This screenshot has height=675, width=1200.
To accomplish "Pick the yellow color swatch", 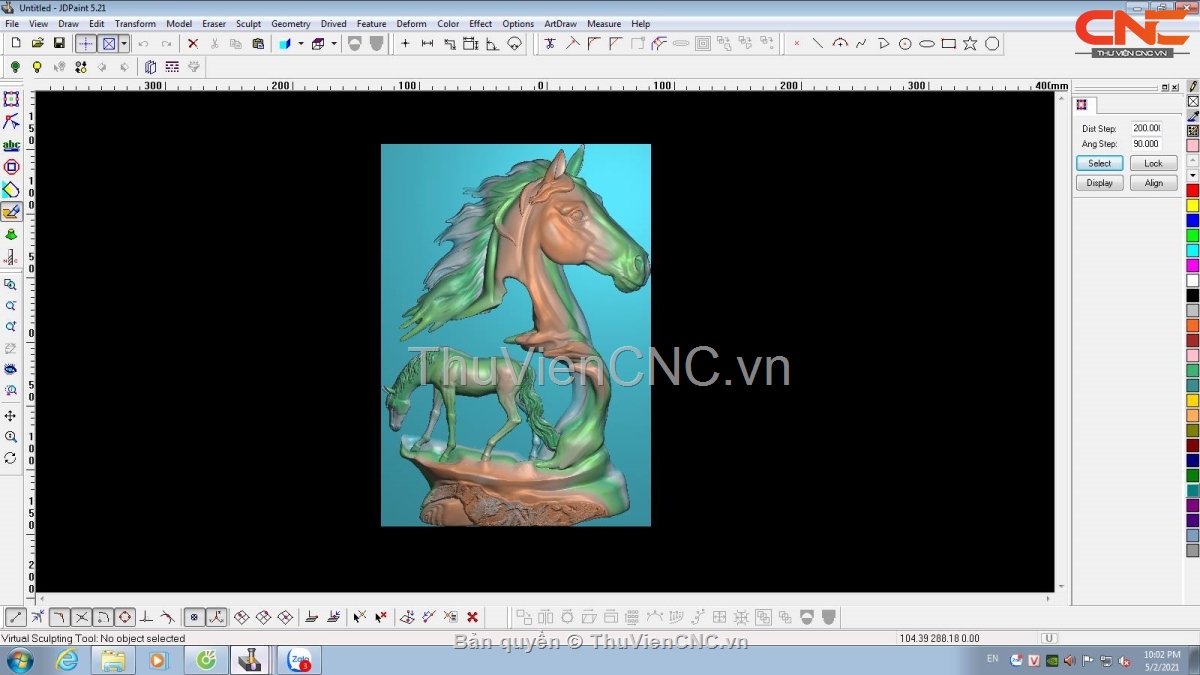I will [x=1193, y=205].
